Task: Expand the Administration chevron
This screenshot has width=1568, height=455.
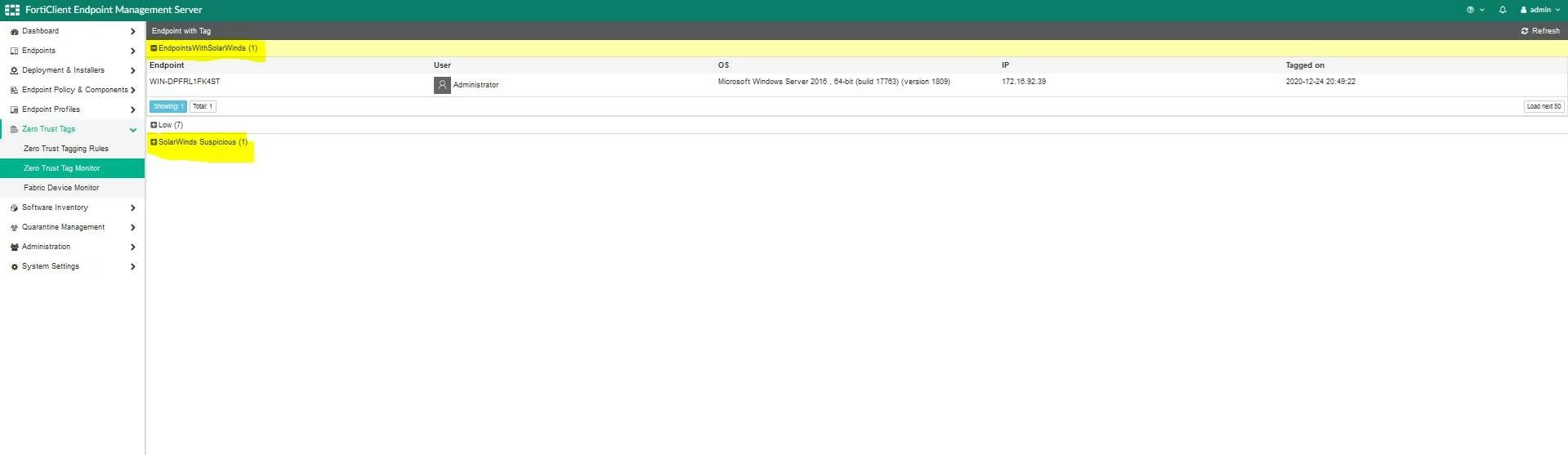Action: pos(133,247)
